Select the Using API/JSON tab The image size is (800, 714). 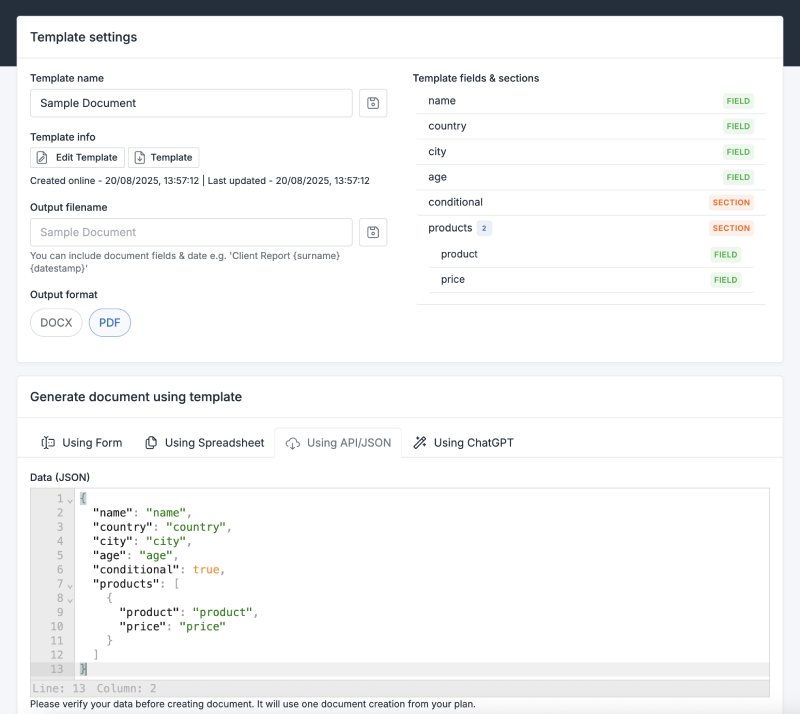[x=338, y=443]
